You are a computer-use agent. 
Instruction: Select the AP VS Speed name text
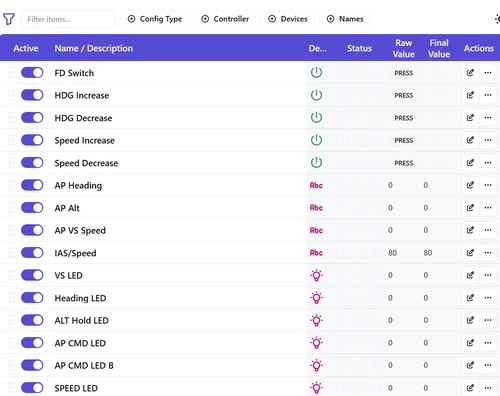point(80,230)
